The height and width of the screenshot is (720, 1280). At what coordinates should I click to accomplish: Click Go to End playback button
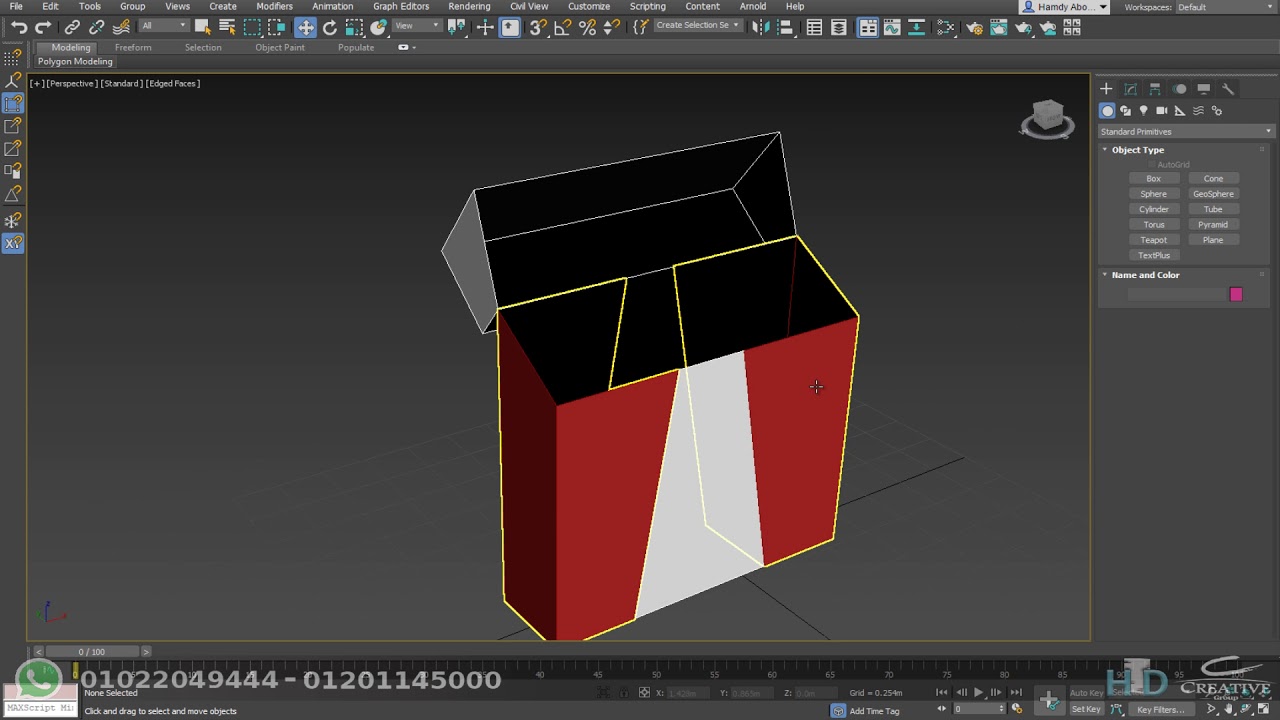tap(1016, 692)
